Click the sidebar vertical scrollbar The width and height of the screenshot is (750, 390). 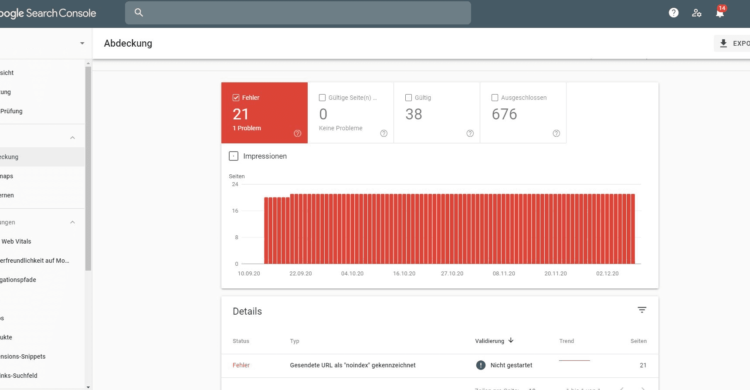[x=88, y=168]
